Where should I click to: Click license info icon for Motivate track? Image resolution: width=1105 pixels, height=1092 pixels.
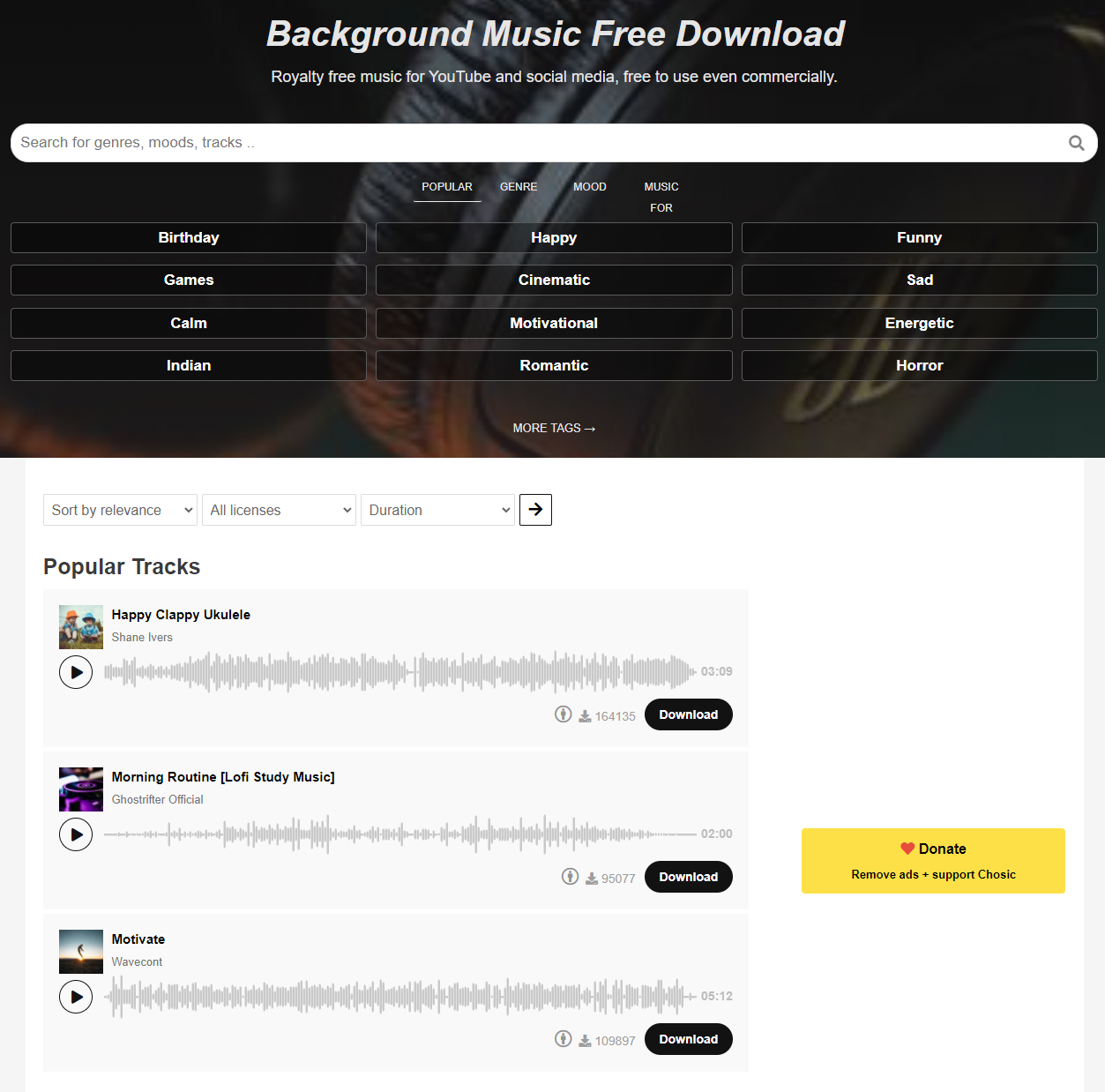click(563, 1039)
